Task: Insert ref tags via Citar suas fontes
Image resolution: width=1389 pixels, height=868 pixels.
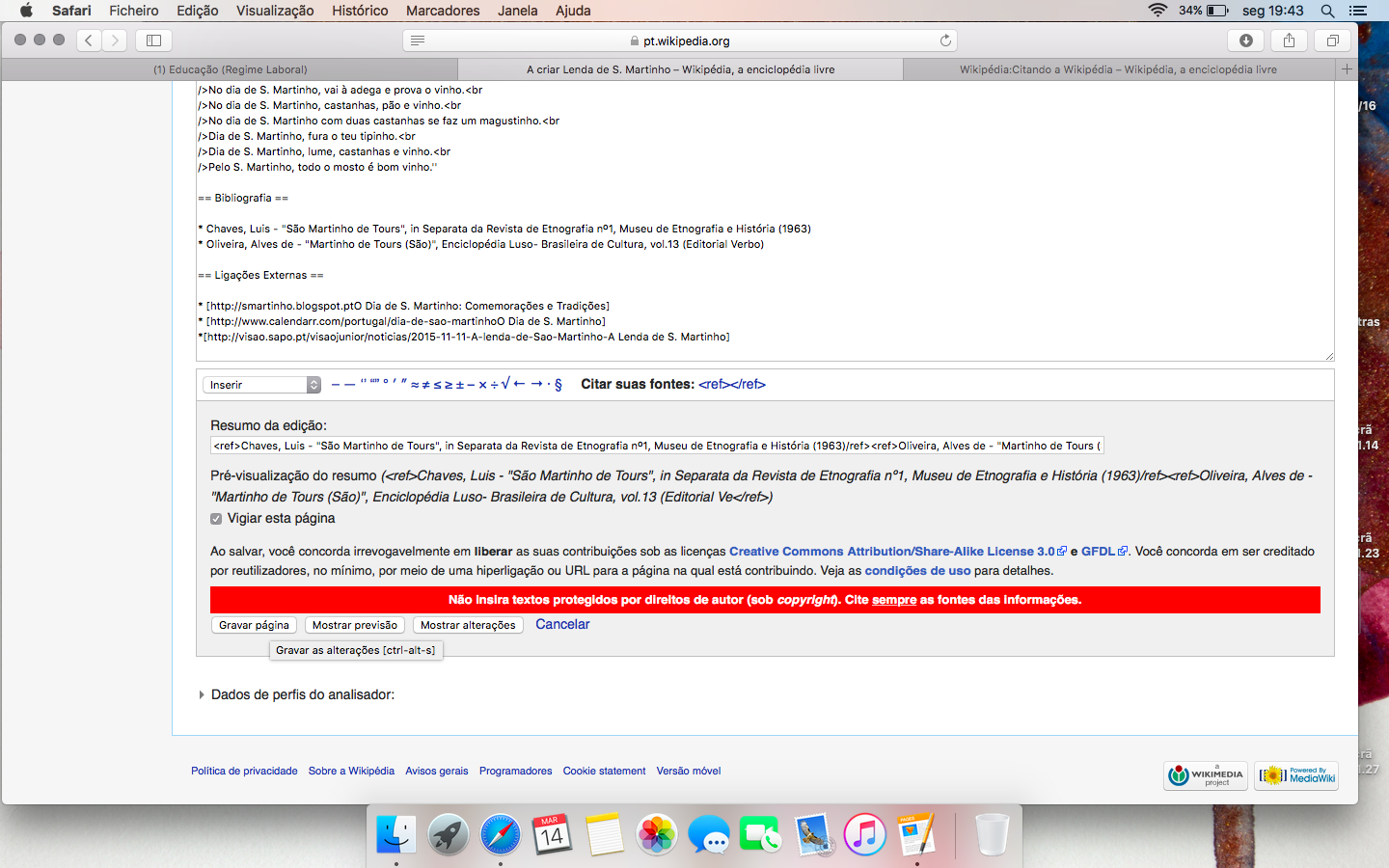Action: tap(732, 384)
